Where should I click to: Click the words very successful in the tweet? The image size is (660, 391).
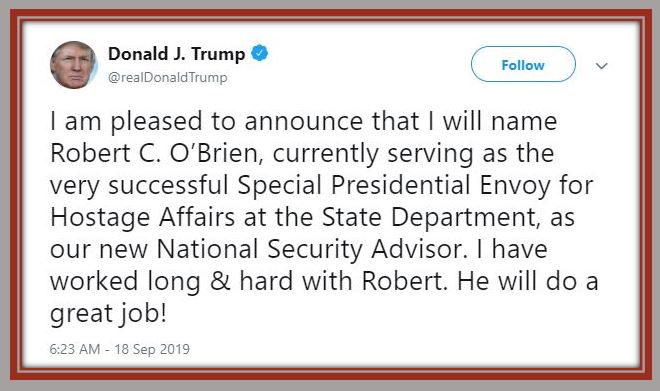[x=139, y=186]
